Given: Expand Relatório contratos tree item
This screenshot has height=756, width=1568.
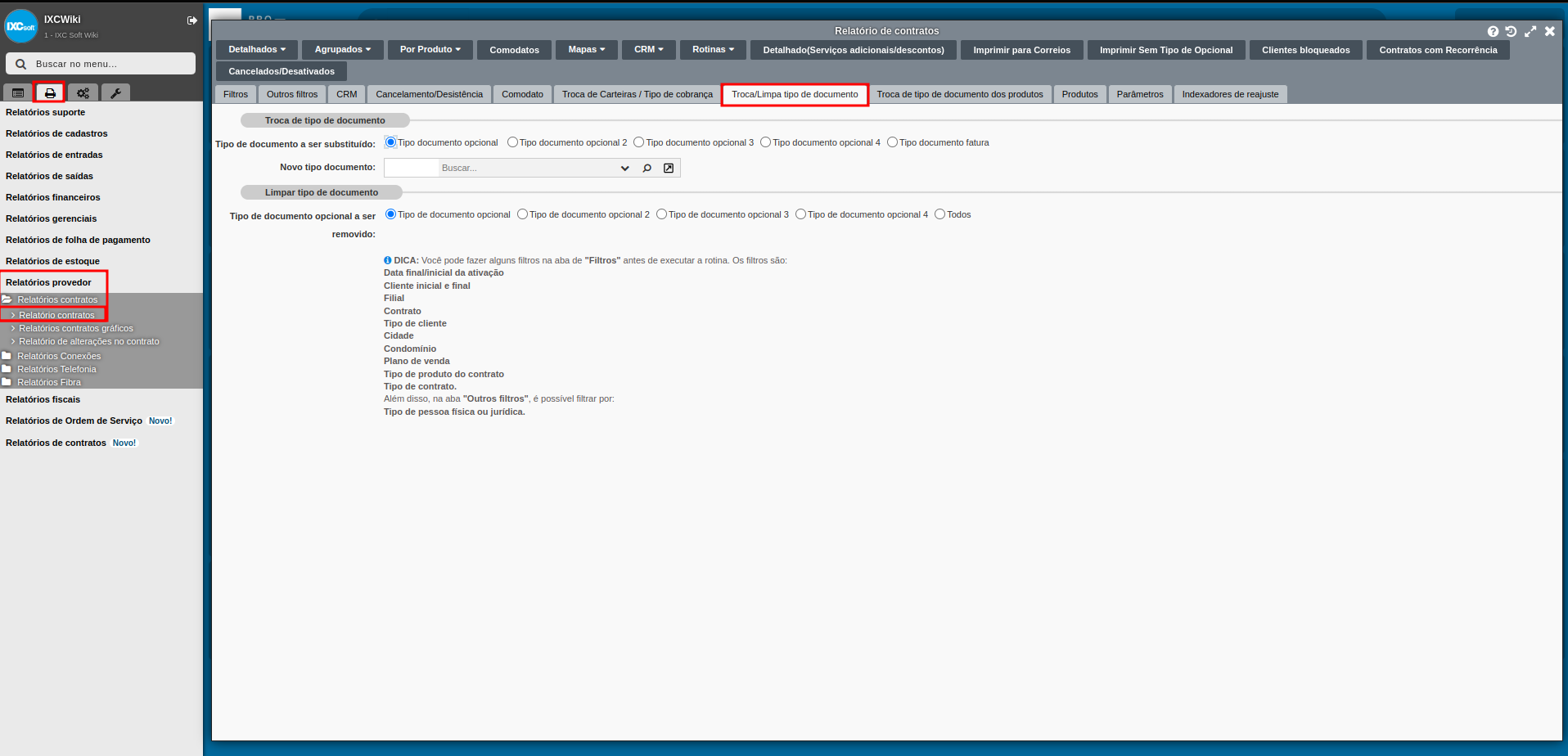Looking at the screenshot, I should [x=13, y=315].
